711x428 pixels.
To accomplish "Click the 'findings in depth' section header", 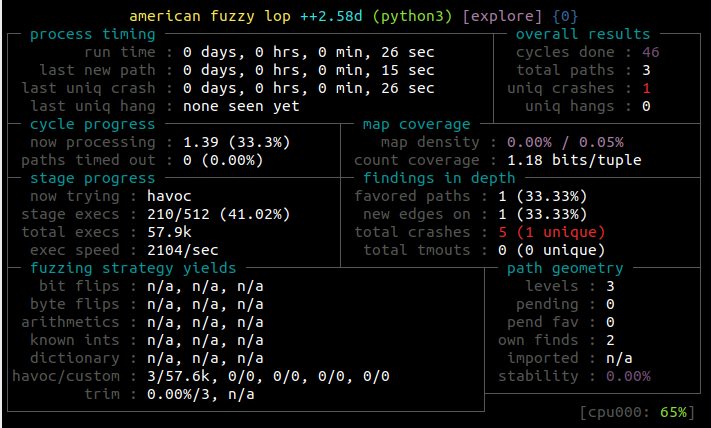I will point(439,178).
